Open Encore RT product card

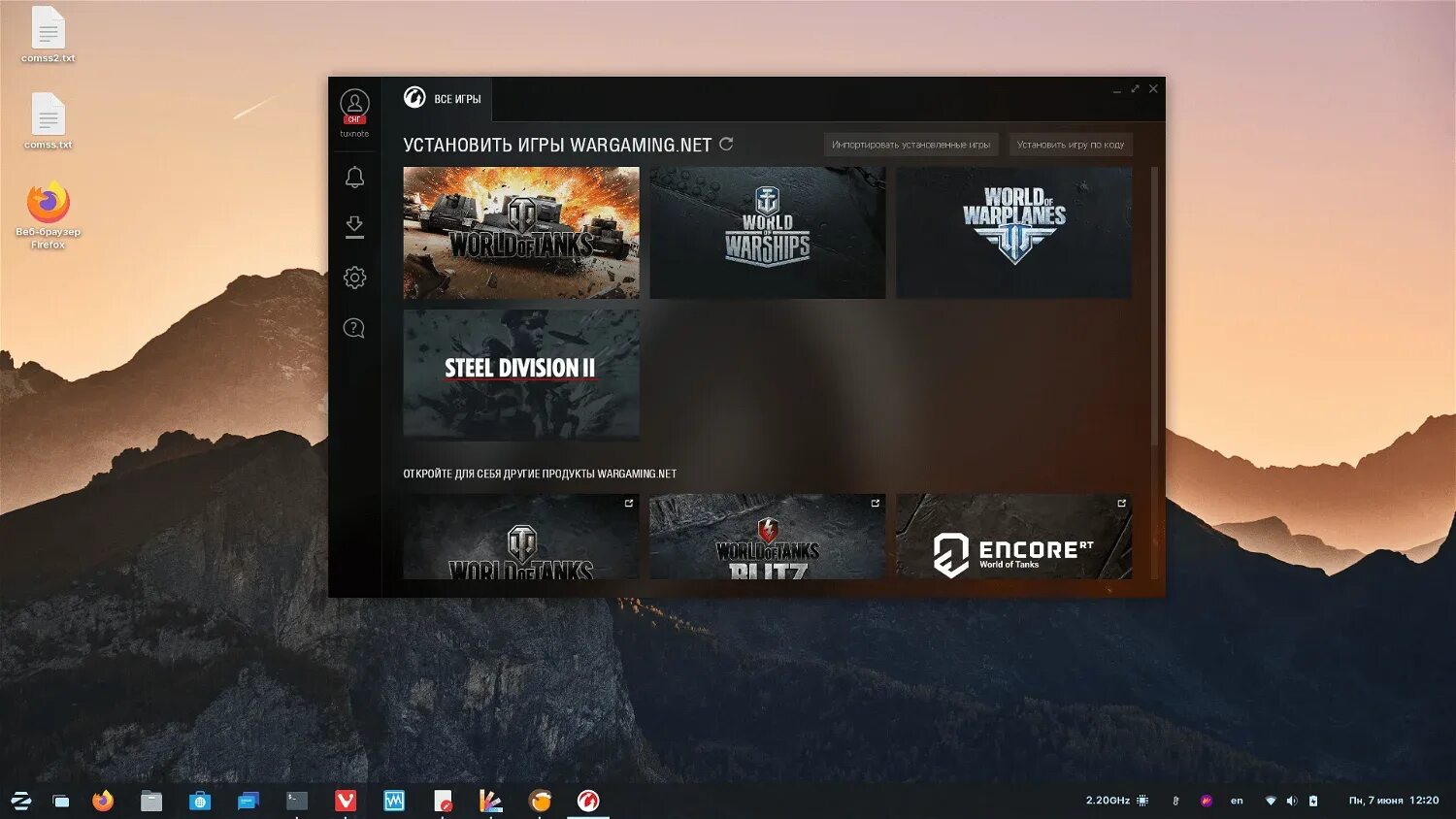pos(1013,537)
